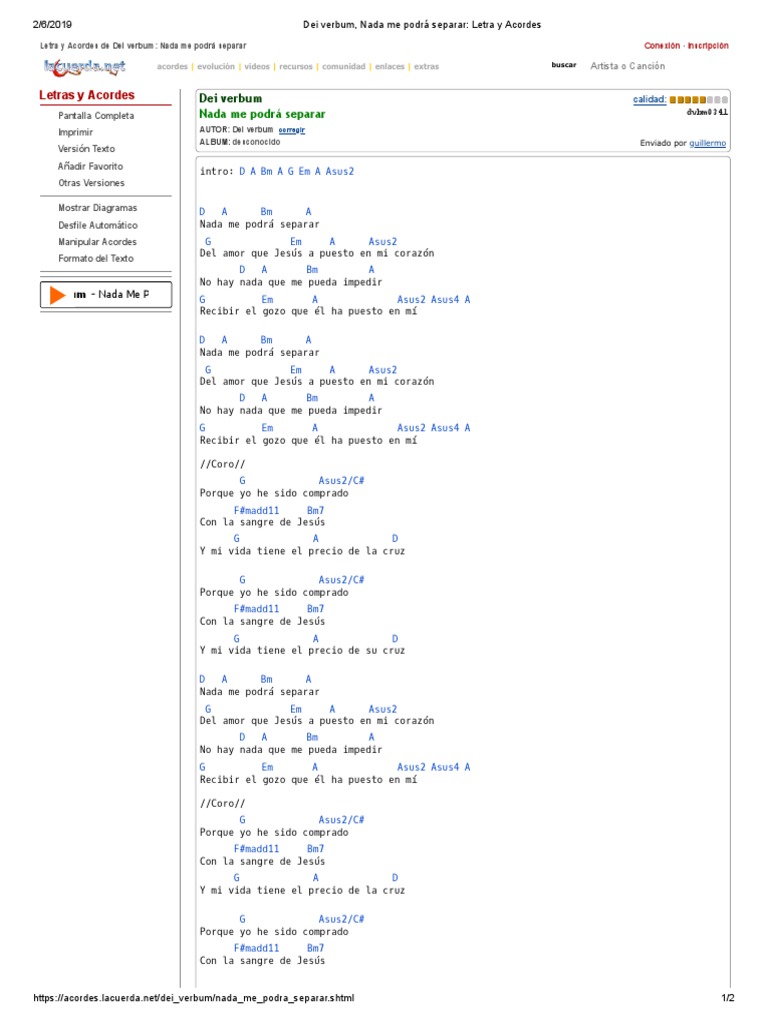Open the videos menu item

coord(257,67)
